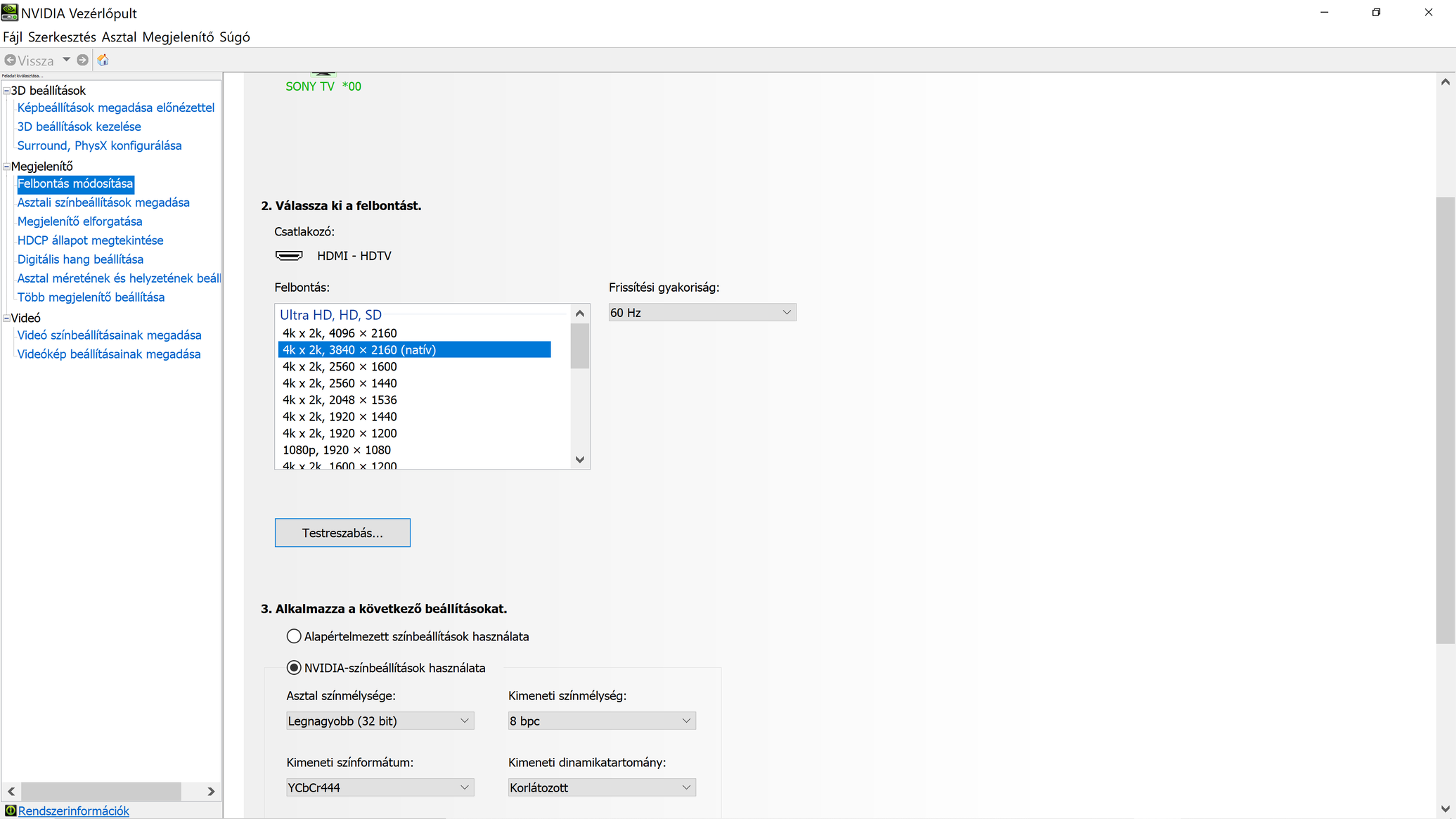
Task: Click the HDMI connector icon
Action: pos(289,256)
